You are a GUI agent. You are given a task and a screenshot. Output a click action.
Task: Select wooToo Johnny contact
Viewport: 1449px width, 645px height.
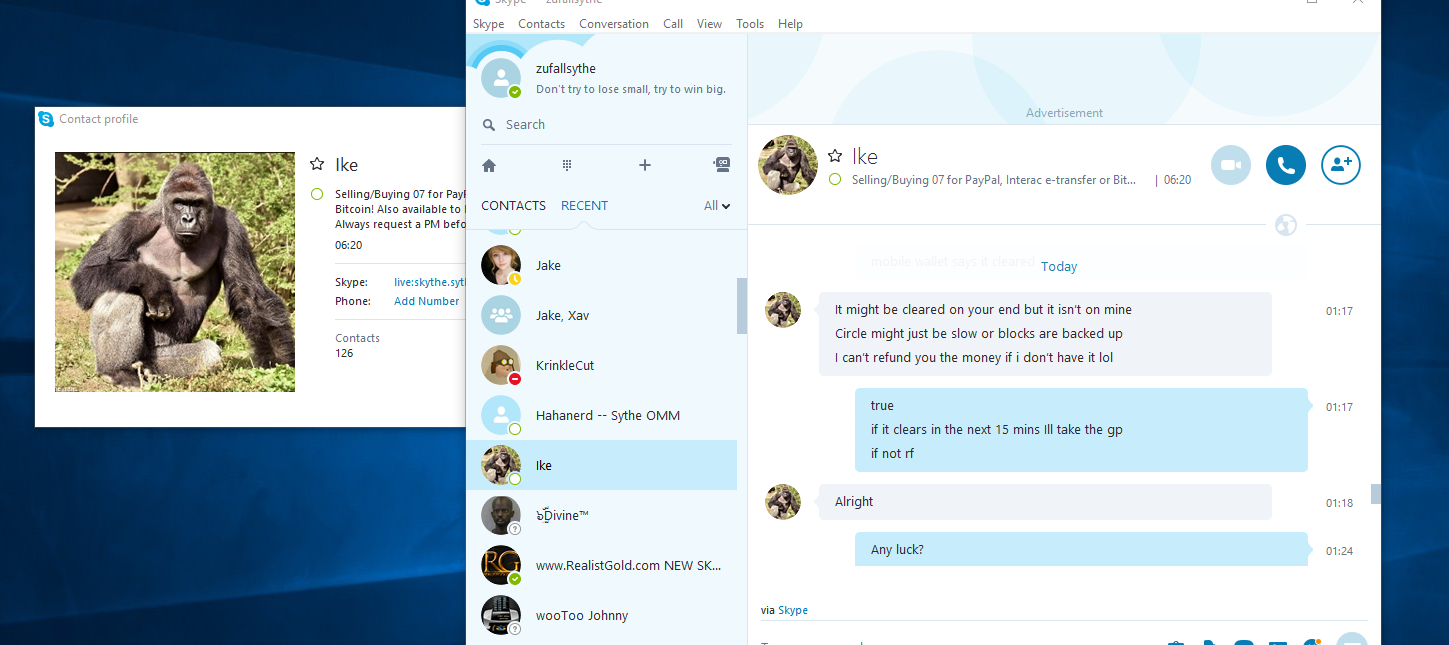pyautogui.click(x=602, y=615)
